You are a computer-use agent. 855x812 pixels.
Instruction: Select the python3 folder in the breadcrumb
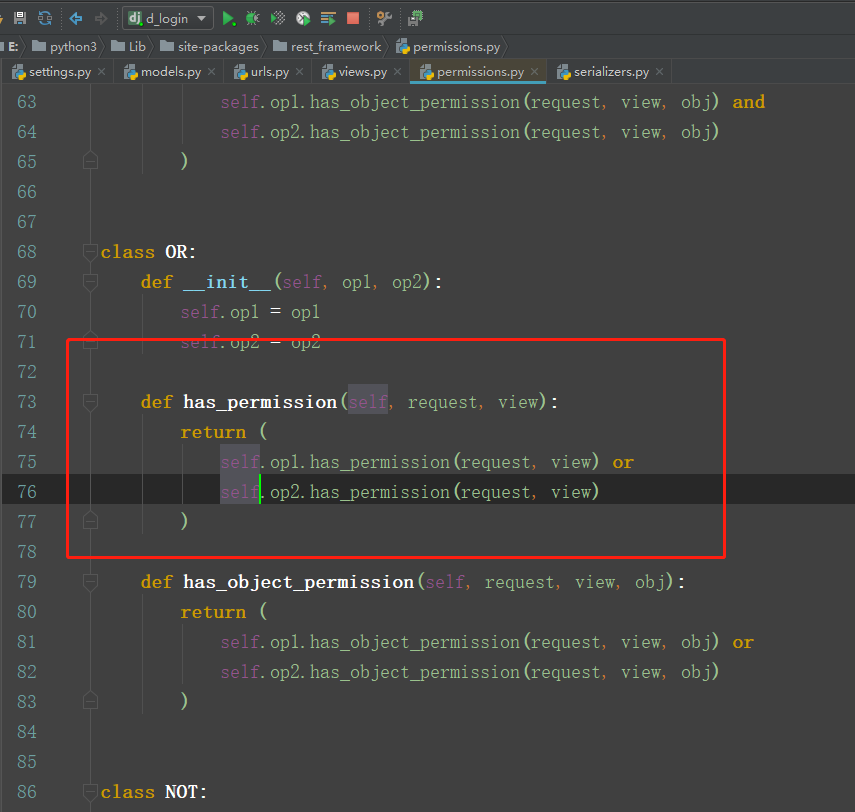[65, 47]
